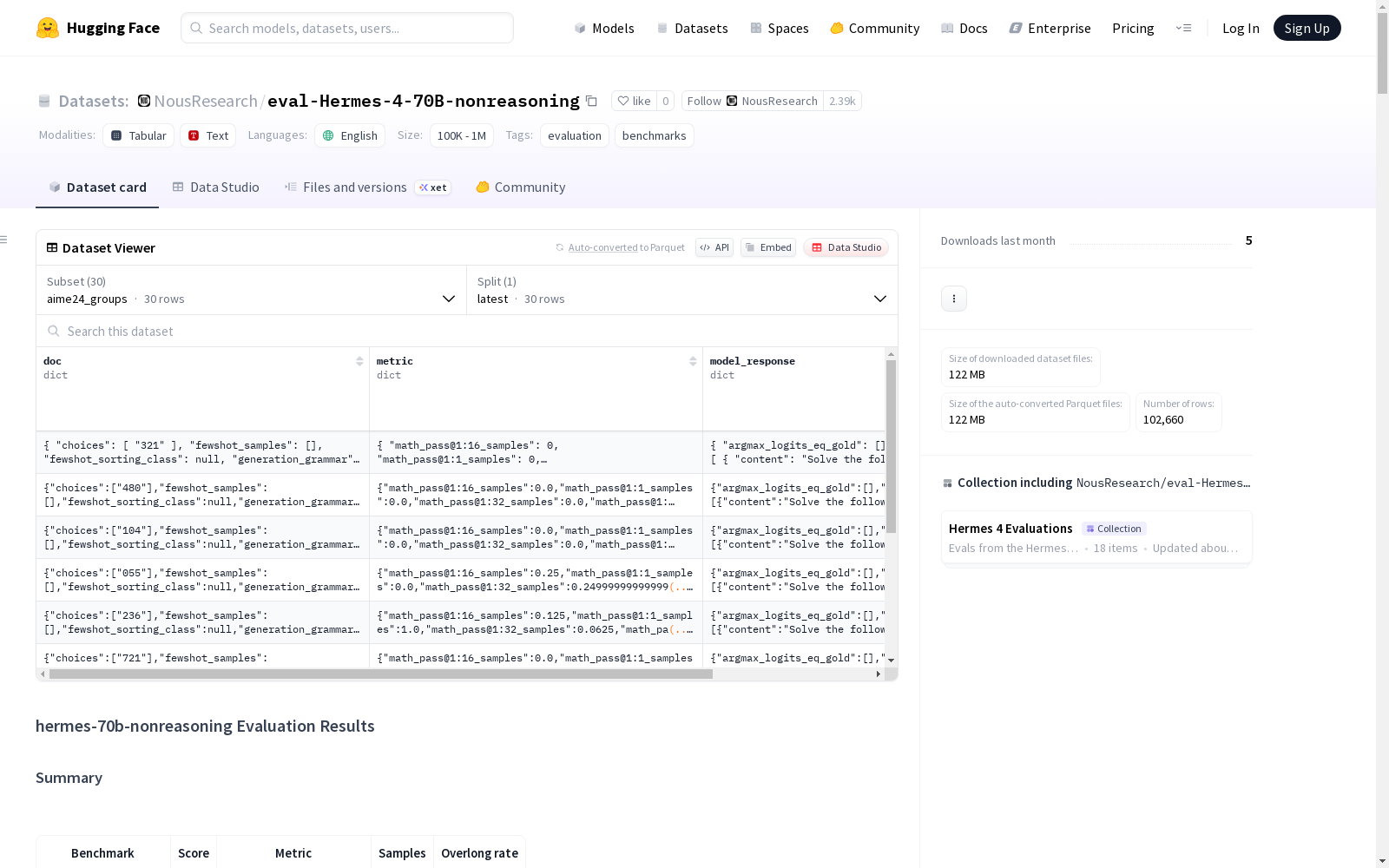Open the dataset Community tab
Image resolution: width=1389 pixels, height=868 pixels.
521,187
